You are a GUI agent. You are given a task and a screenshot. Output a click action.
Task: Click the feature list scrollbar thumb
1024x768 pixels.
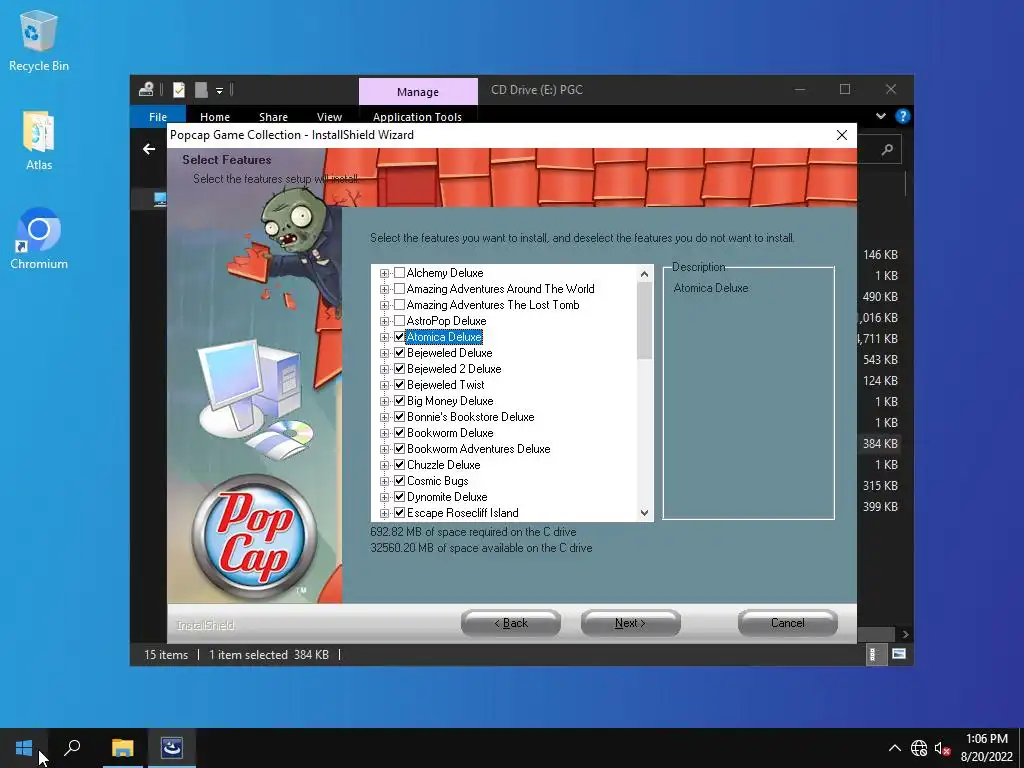[x=644, y=321]
